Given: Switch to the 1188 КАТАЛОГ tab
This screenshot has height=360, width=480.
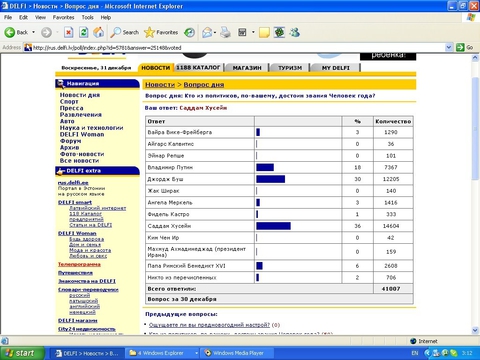Looking at the screenshot, I should 198,68.
